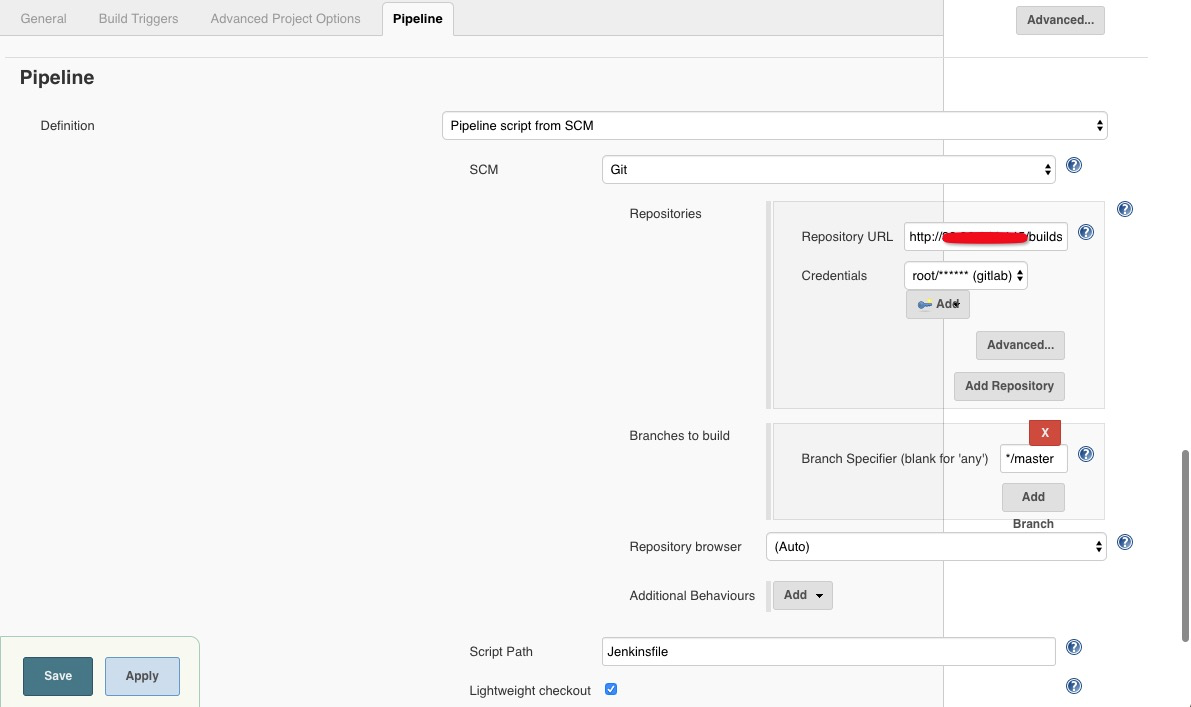
Task: Open help for the SCM field
Action: 1073,166
